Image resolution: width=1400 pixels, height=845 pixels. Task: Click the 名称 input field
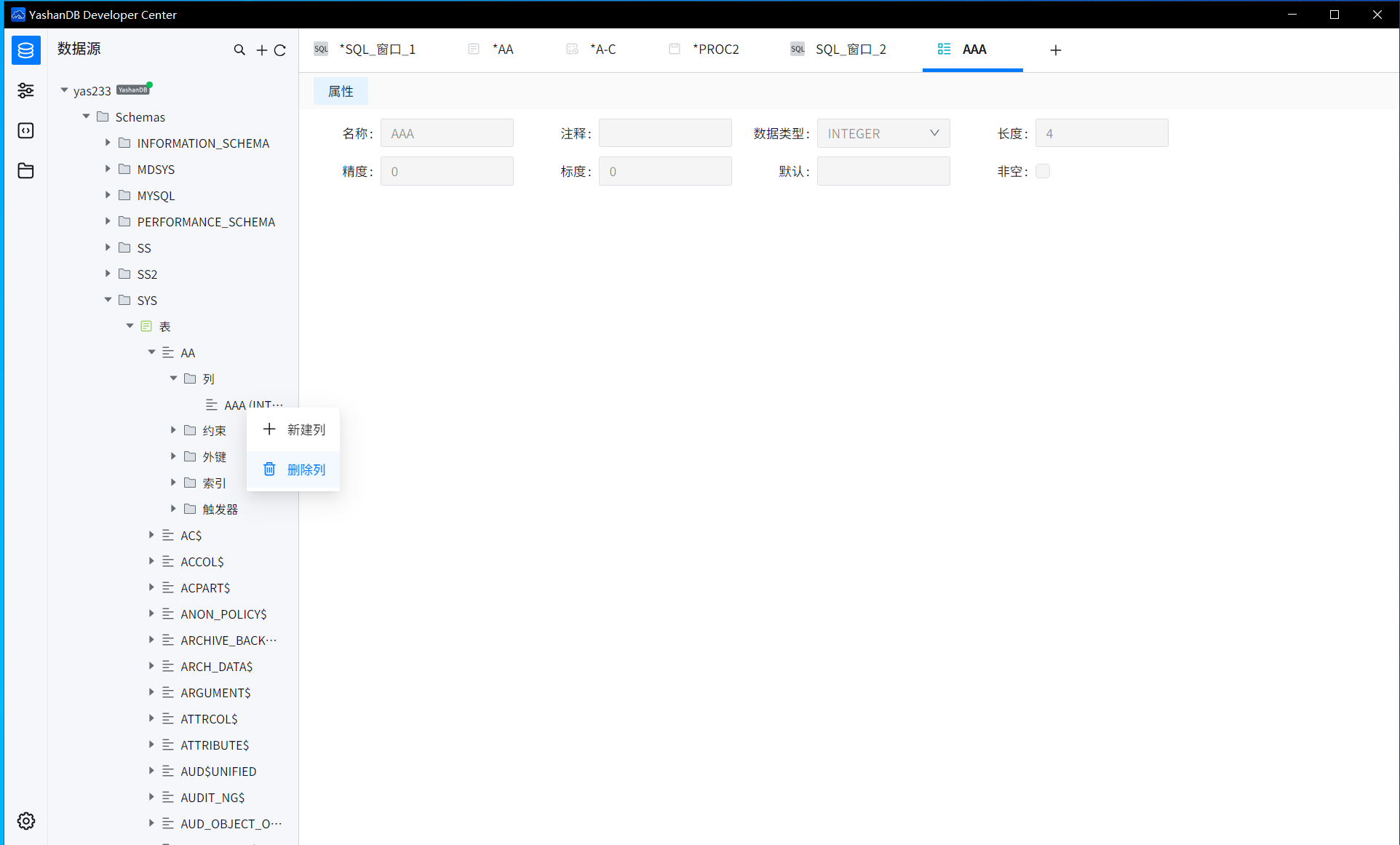tap(447, 133)
